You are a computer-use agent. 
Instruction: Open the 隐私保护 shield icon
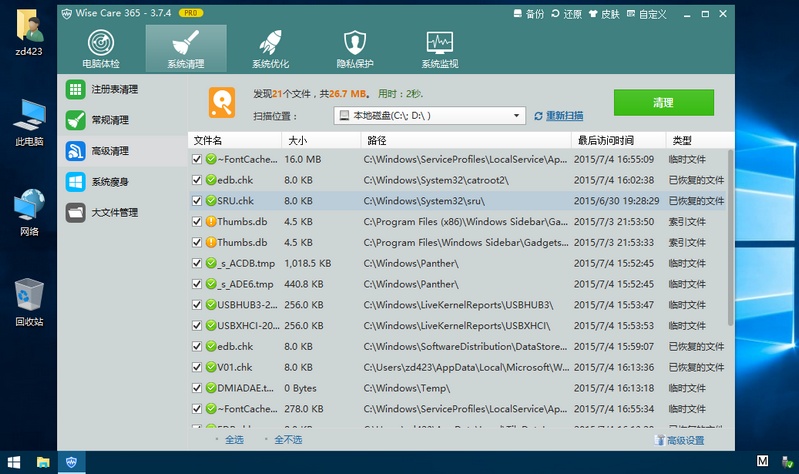[354, 43]
